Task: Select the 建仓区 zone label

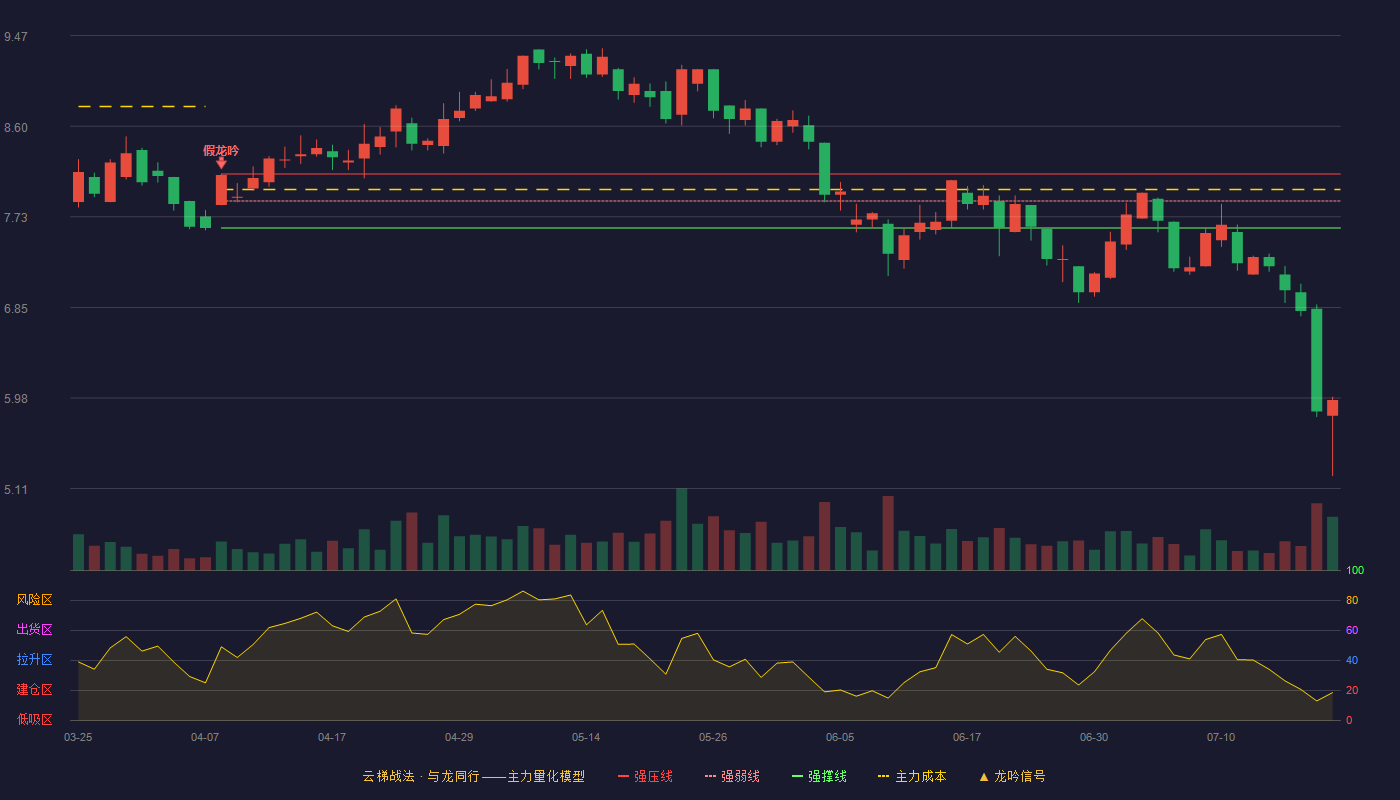Action: coord(34,690)
